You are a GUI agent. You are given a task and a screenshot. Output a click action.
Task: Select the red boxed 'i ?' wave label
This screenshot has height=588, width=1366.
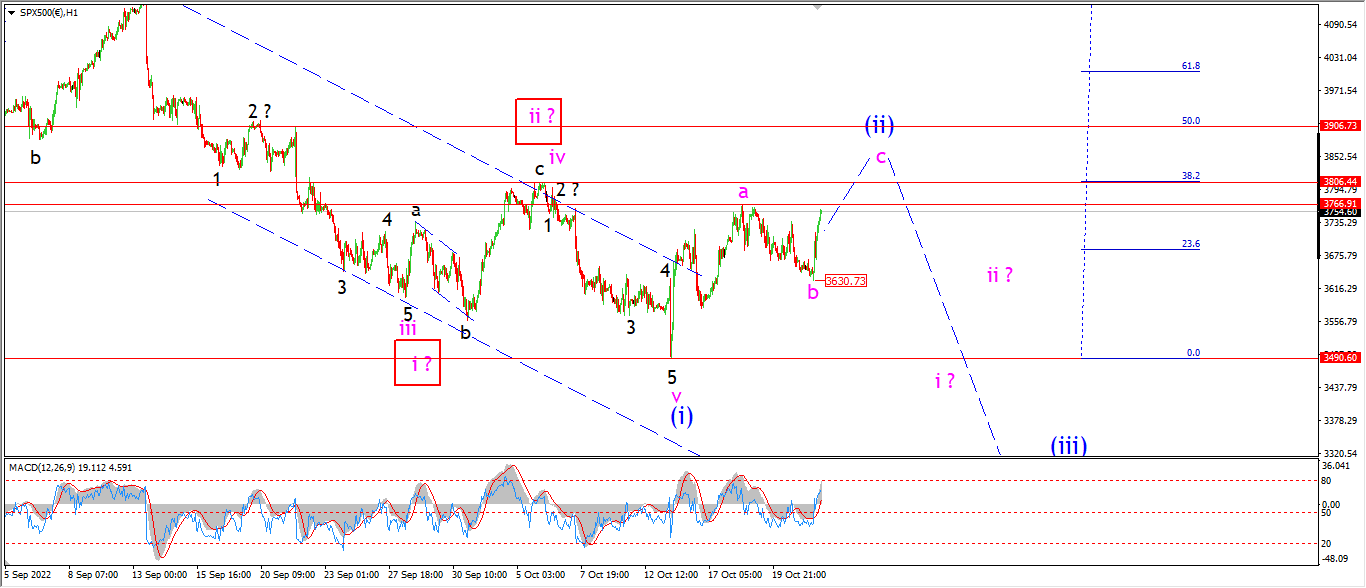coord(417,362)
